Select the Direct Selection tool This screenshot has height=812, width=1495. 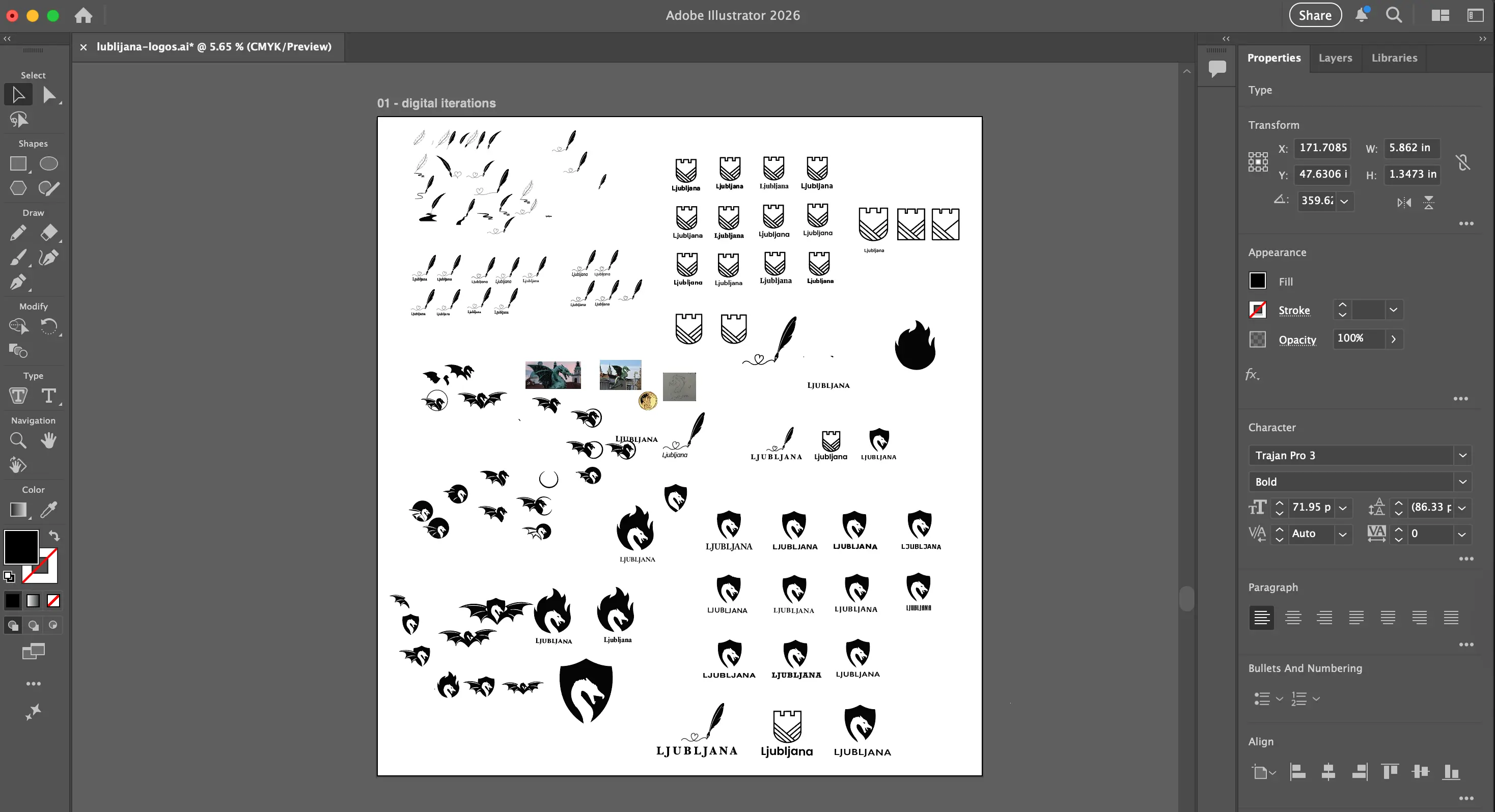(49, 95)
